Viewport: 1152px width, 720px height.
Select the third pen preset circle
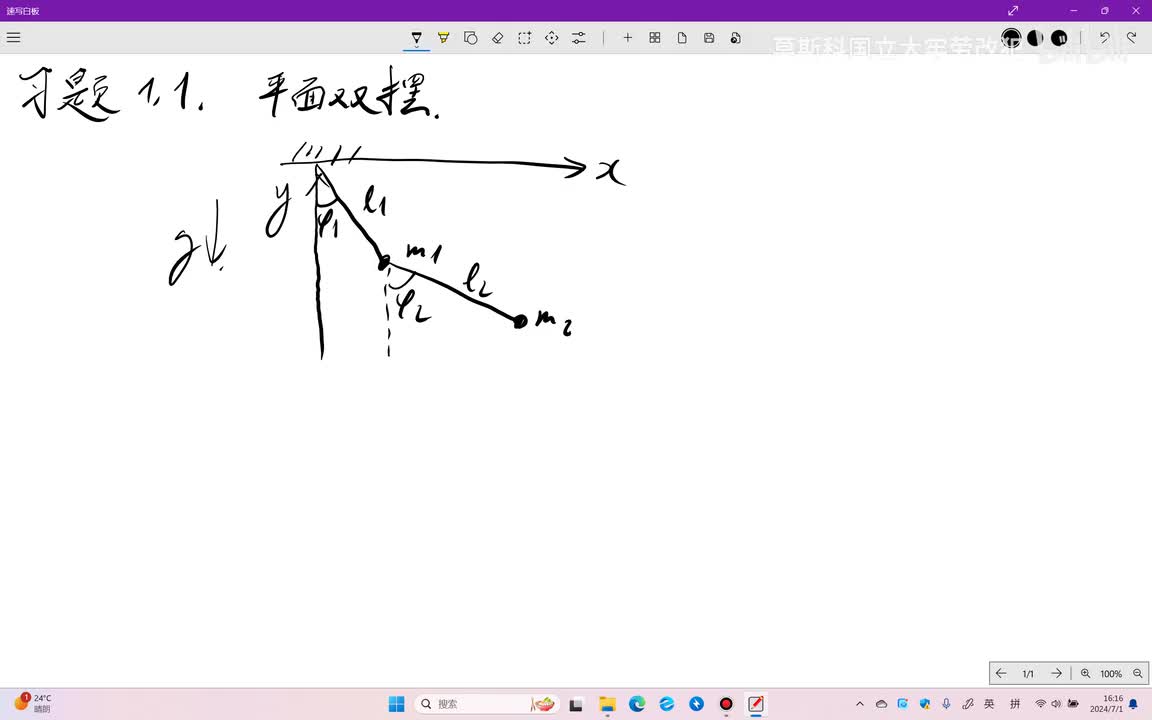(1059, 37)
